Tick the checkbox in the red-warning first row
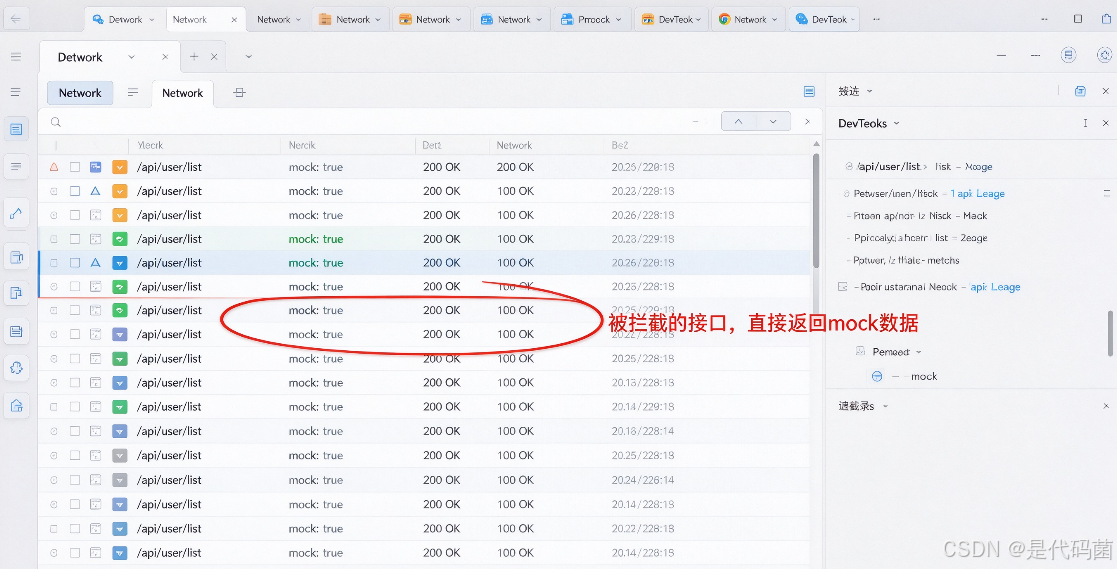Image resolution: width=1117 pixels, height=569 pixels. (x=75, y=167)
